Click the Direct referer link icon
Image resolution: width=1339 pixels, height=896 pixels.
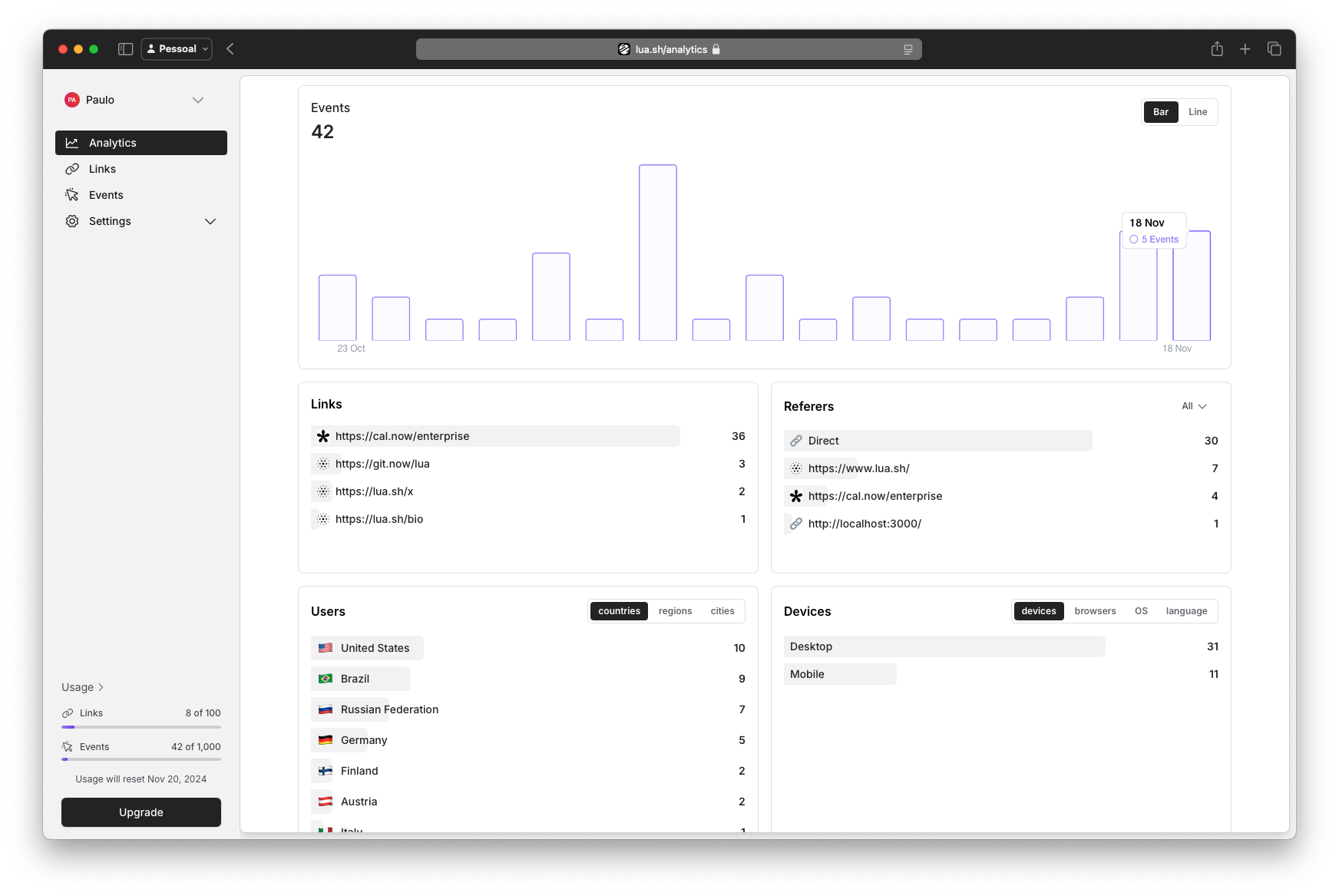(x=796, y=441)
